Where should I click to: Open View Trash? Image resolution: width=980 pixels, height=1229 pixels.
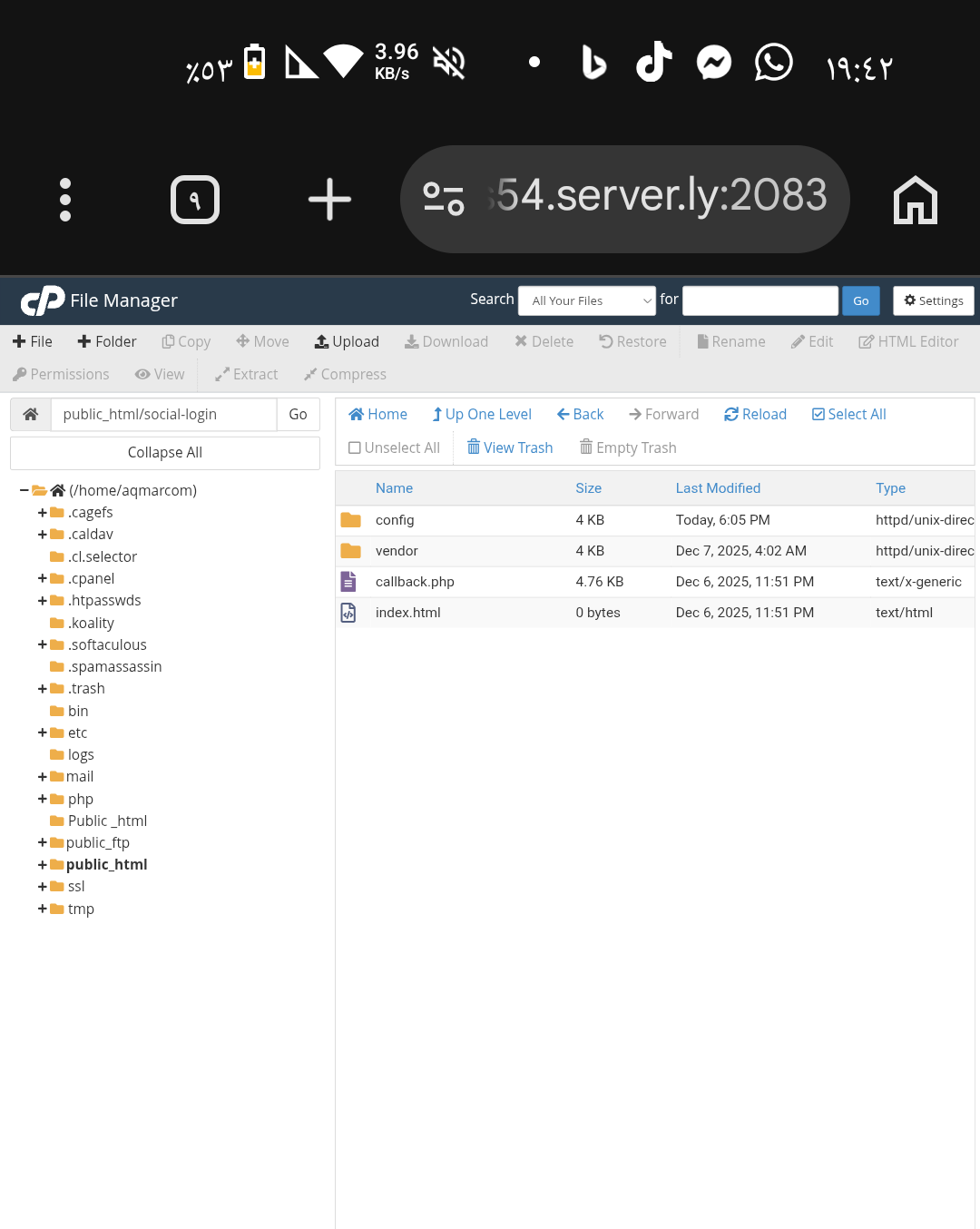click(x=509, y=448)
